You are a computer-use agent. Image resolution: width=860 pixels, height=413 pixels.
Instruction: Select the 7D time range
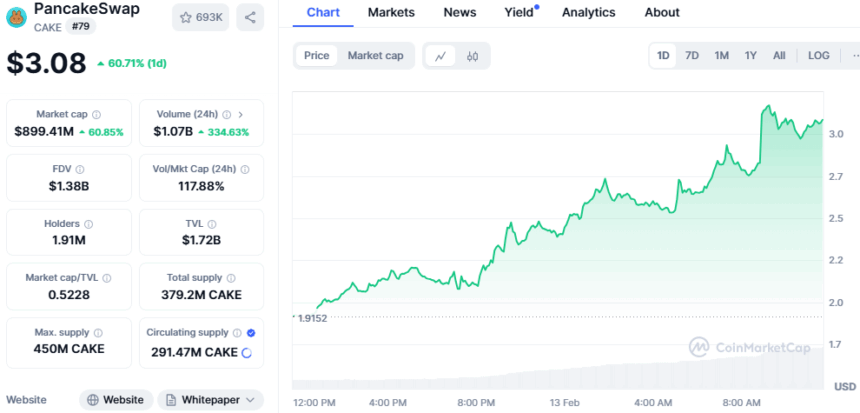pyautogui.click(x=692, y=55)
